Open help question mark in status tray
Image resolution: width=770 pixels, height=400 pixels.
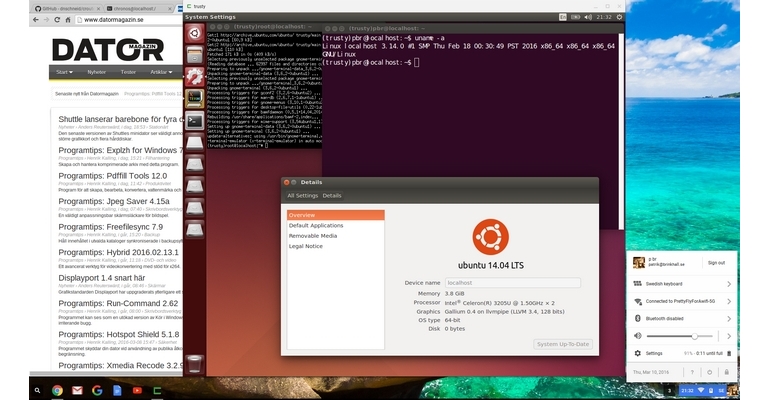[692, 372]
